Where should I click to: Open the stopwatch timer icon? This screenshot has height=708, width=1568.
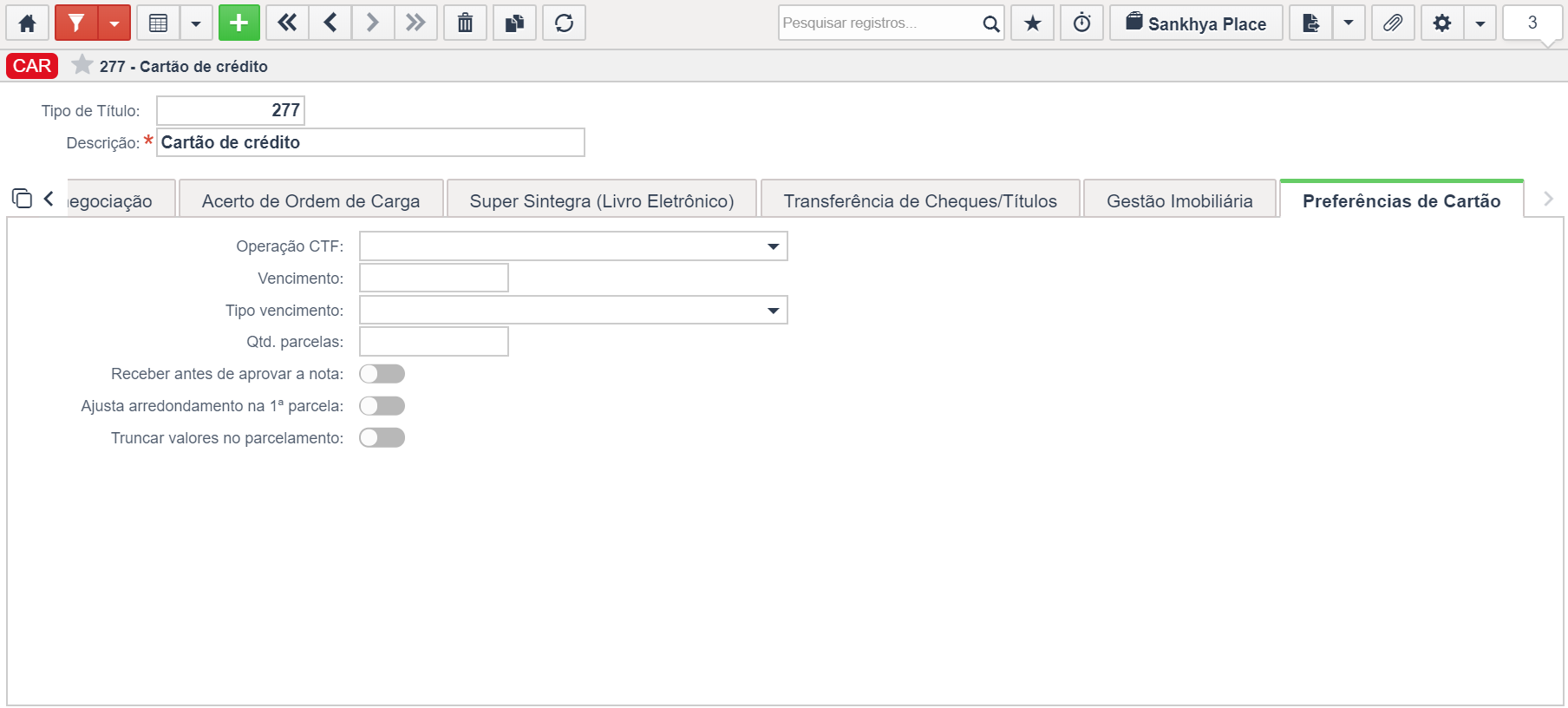point(1081,23)
